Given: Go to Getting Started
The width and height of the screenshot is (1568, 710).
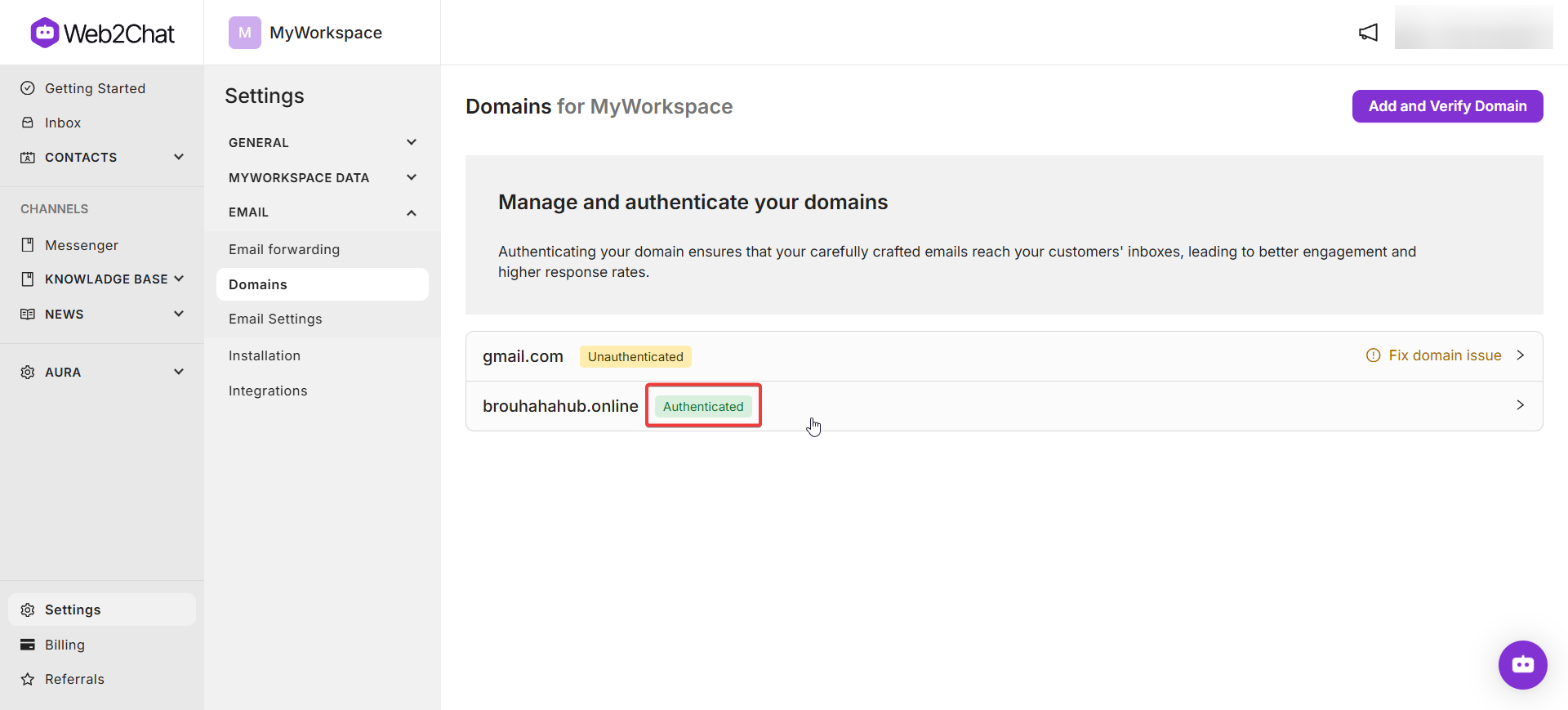Looking at the screenshot, I should (95, 88).
